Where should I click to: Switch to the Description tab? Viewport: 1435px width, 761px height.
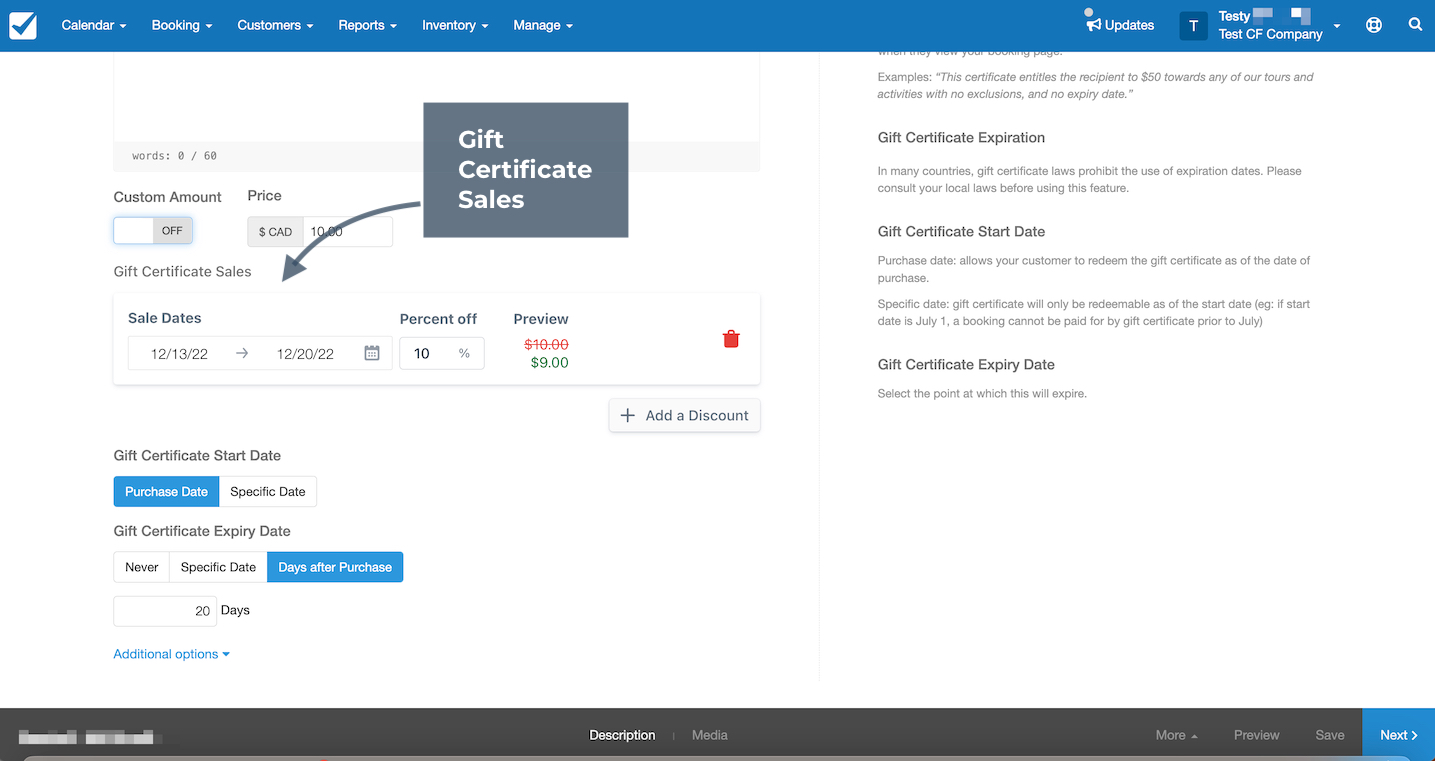click(x=622, y=735)
